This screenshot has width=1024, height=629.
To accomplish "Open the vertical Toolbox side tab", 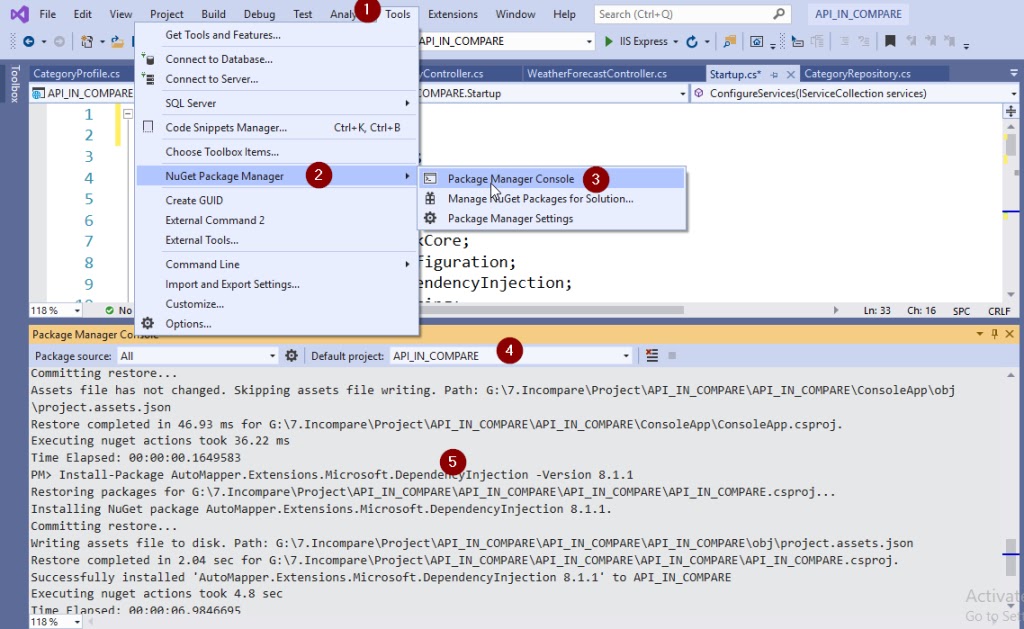I will pos(14,84).
